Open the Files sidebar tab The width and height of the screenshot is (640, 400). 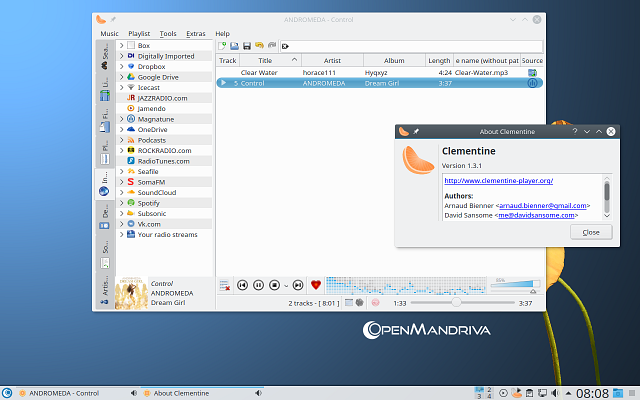pyautogui.click(x=104, y=121)
